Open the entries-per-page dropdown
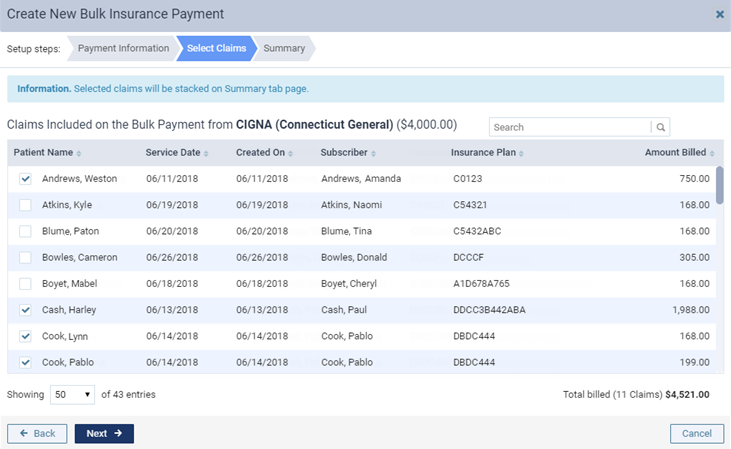Viewport: 731px width, 449px height. click(73, 394)
